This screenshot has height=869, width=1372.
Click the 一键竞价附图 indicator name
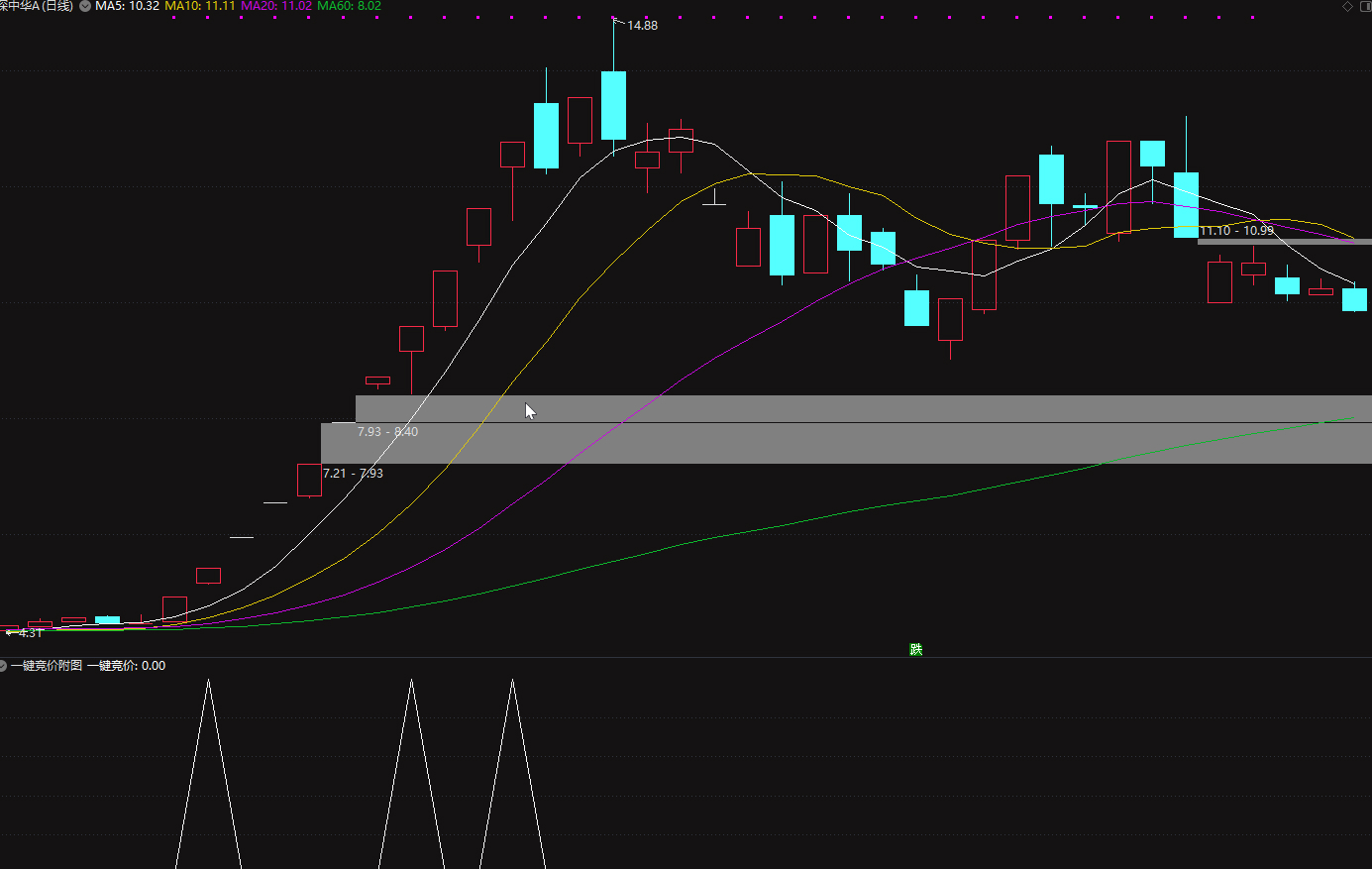point(47,666)
